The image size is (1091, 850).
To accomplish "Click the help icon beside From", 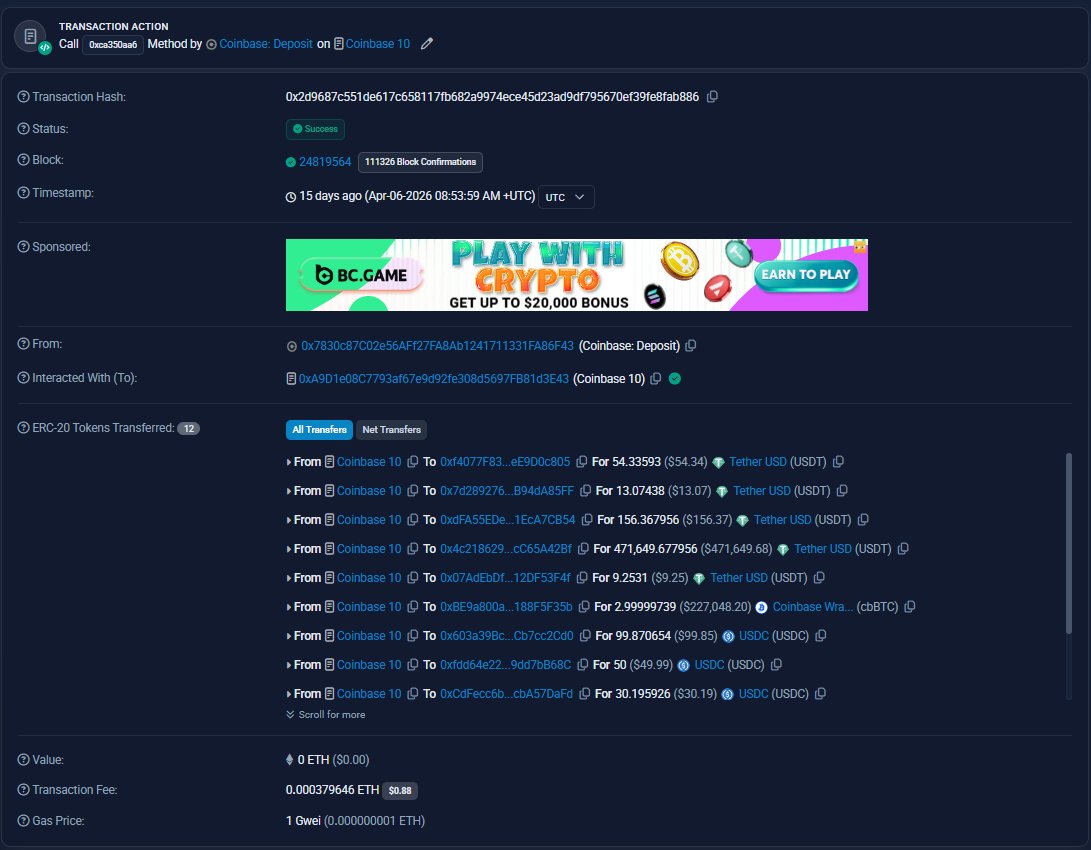I will click(x=23, y=344).
